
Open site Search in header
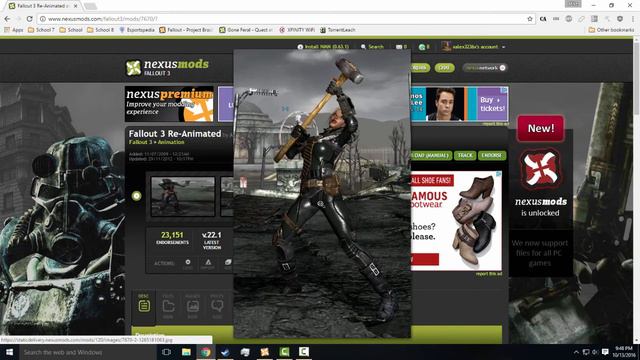click(372, 47)
